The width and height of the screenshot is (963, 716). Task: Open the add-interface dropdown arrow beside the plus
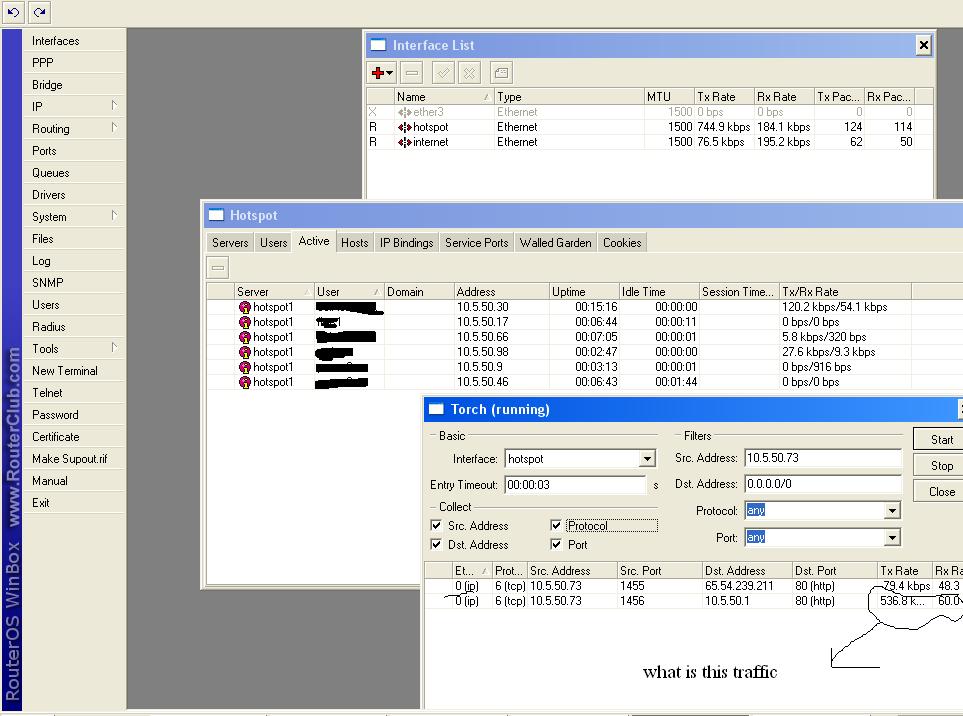point(389,73)
